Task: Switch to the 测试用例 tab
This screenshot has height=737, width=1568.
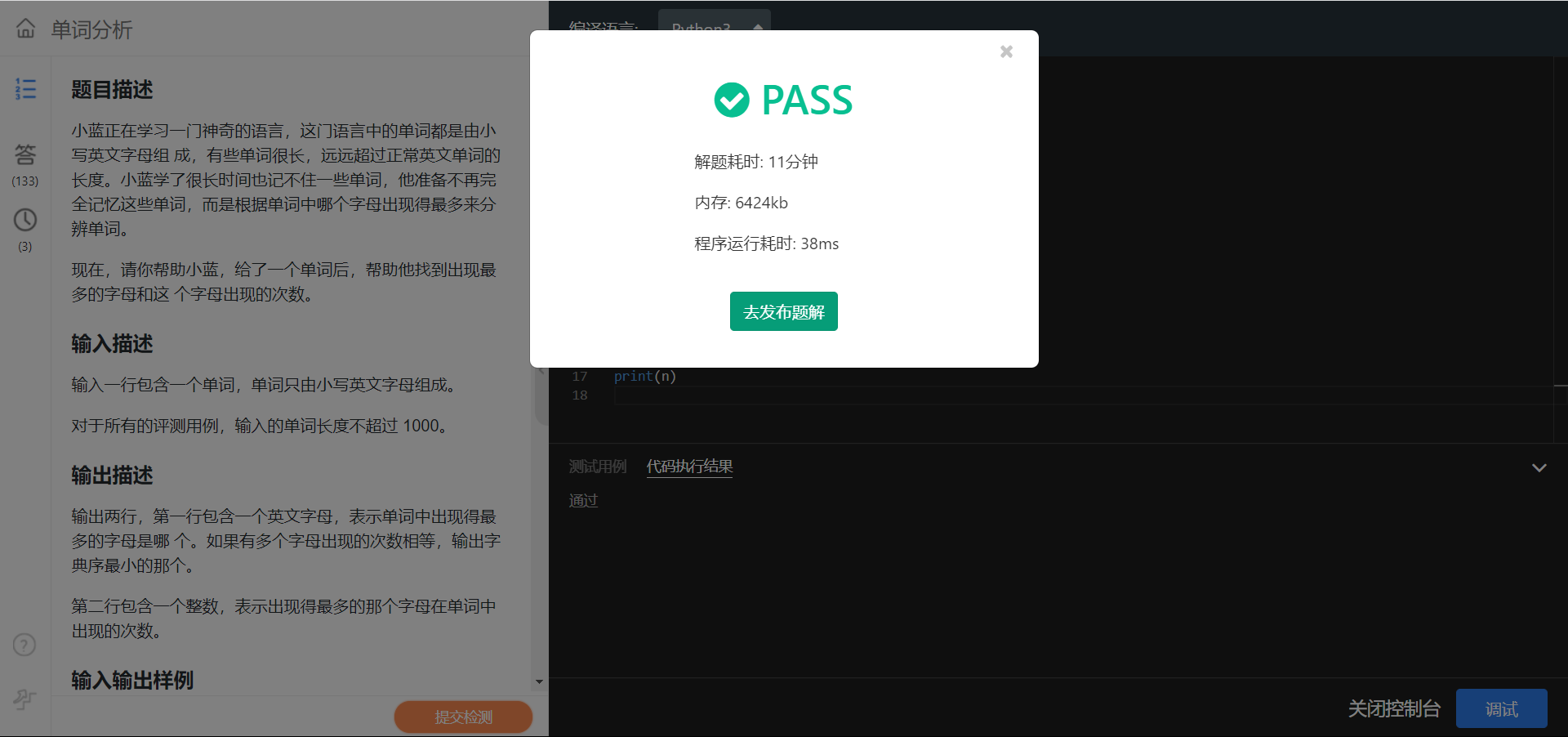Action: click(597, 466)
